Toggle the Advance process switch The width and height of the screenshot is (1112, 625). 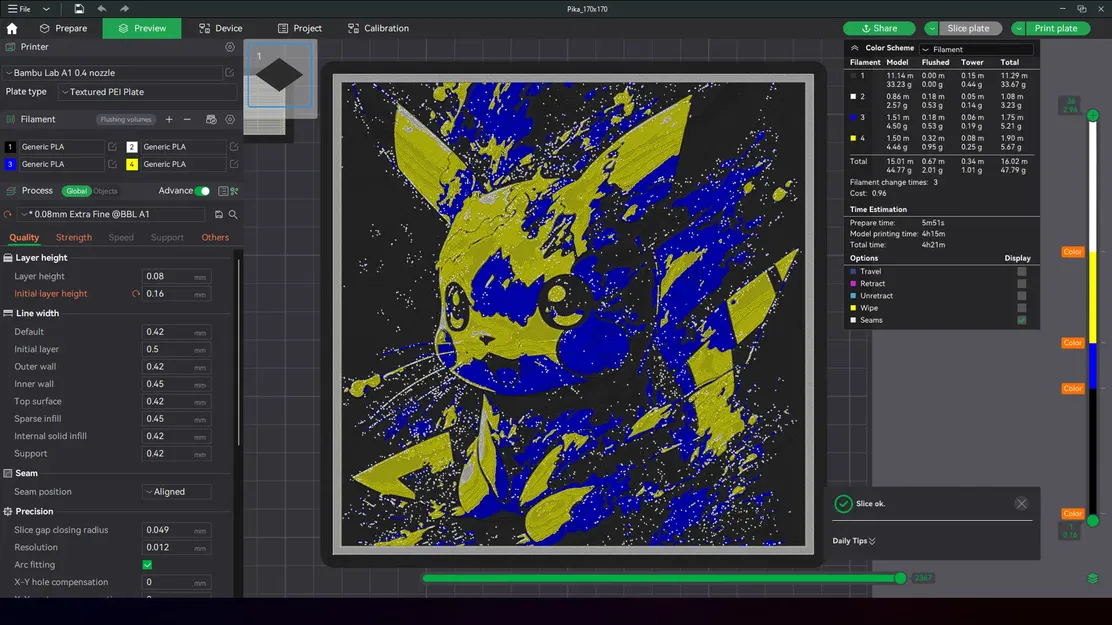pos(203,190)
